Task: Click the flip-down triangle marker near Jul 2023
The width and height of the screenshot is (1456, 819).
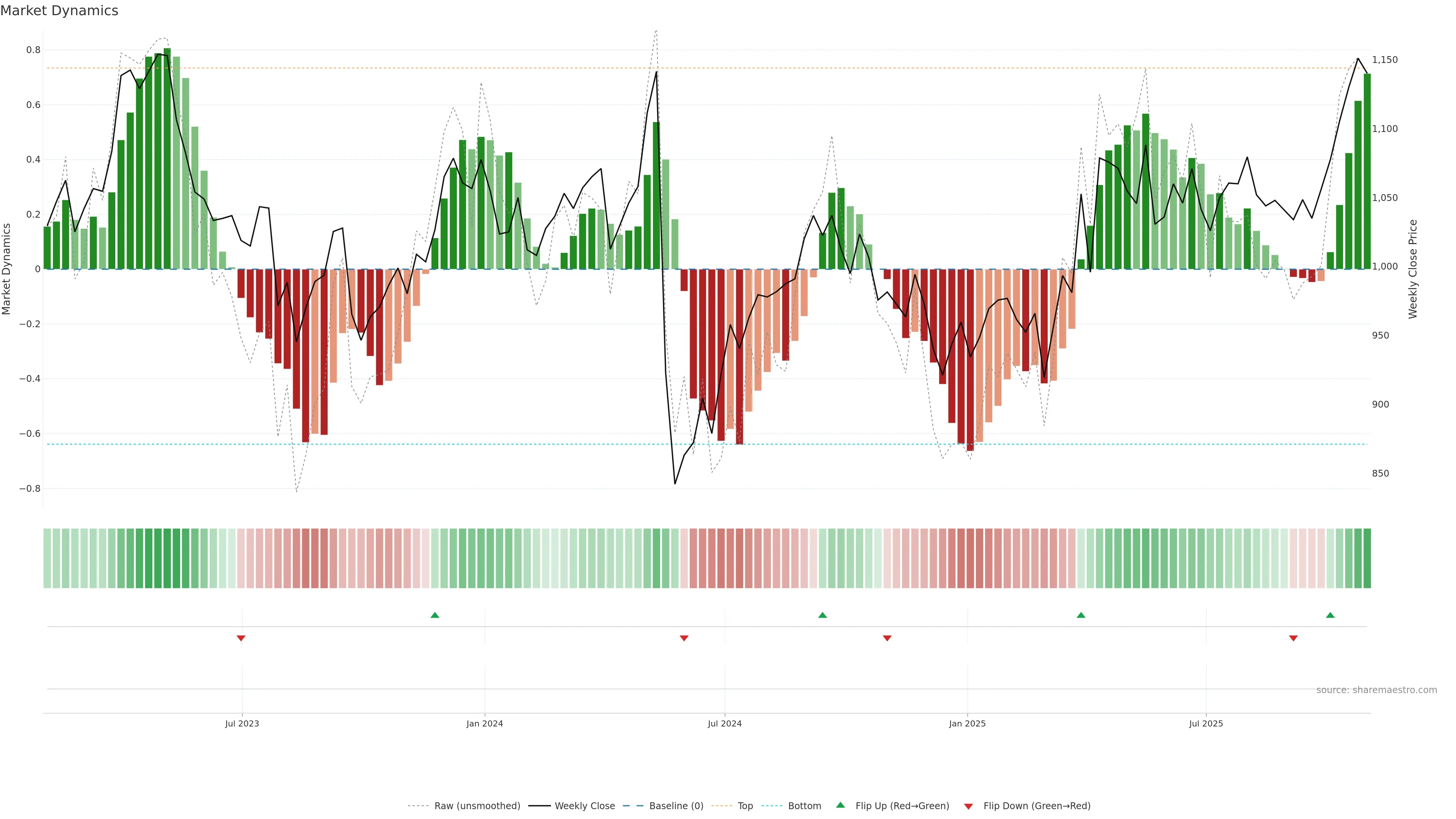Action: click(241, 638)
